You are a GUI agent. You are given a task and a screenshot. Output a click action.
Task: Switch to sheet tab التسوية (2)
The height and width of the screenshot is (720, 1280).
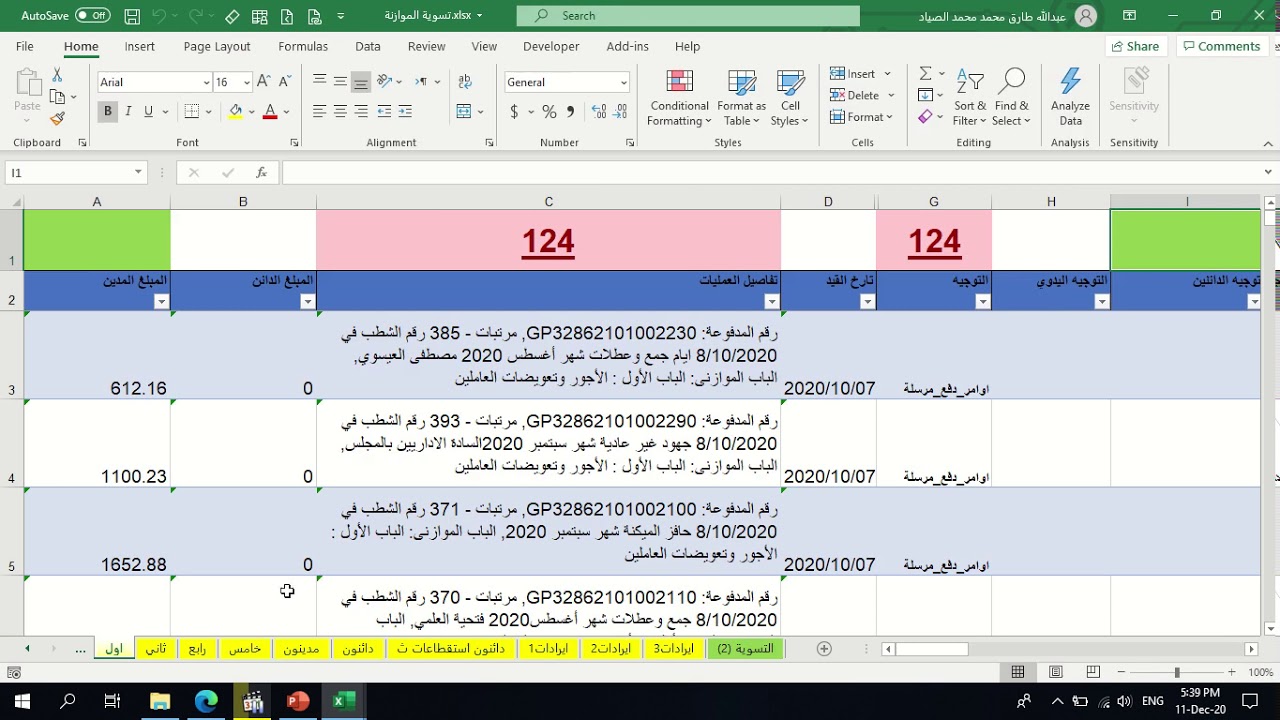(x=746, y=649)
